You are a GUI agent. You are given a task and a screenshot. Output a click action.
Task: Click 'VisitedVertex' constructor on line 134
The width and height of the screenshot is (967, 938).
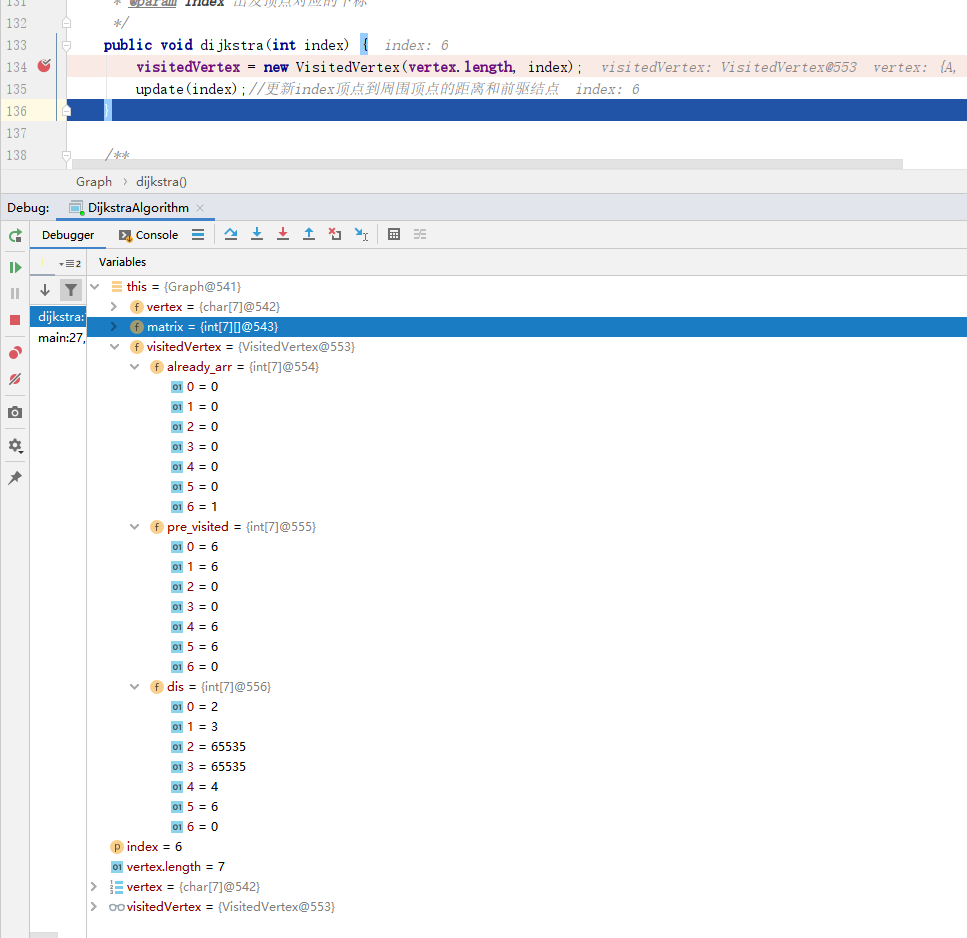point(347,67)
